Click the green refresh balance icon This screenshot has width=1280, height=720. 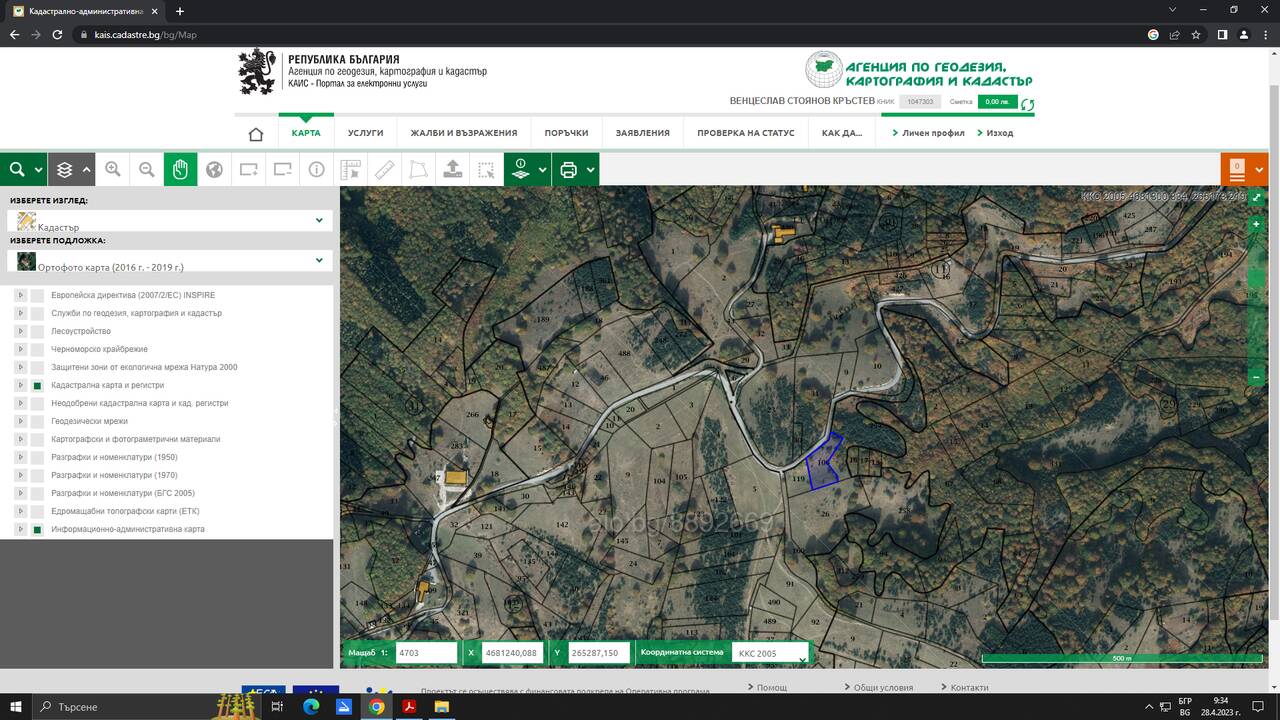click(1027, 104)
